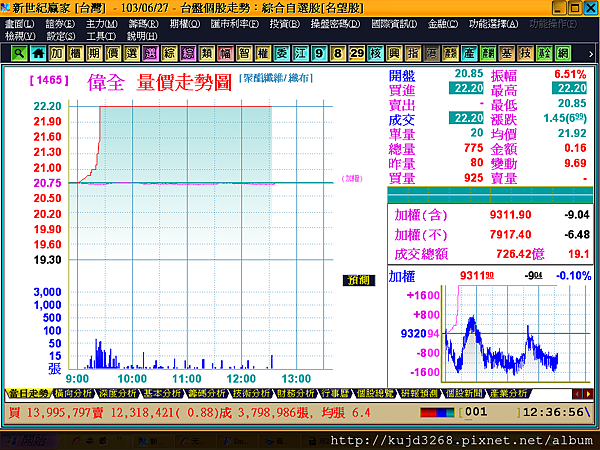Click the cyan 9 toolbar icon
This screenshot has width=600, height=450.
point(319,53)
